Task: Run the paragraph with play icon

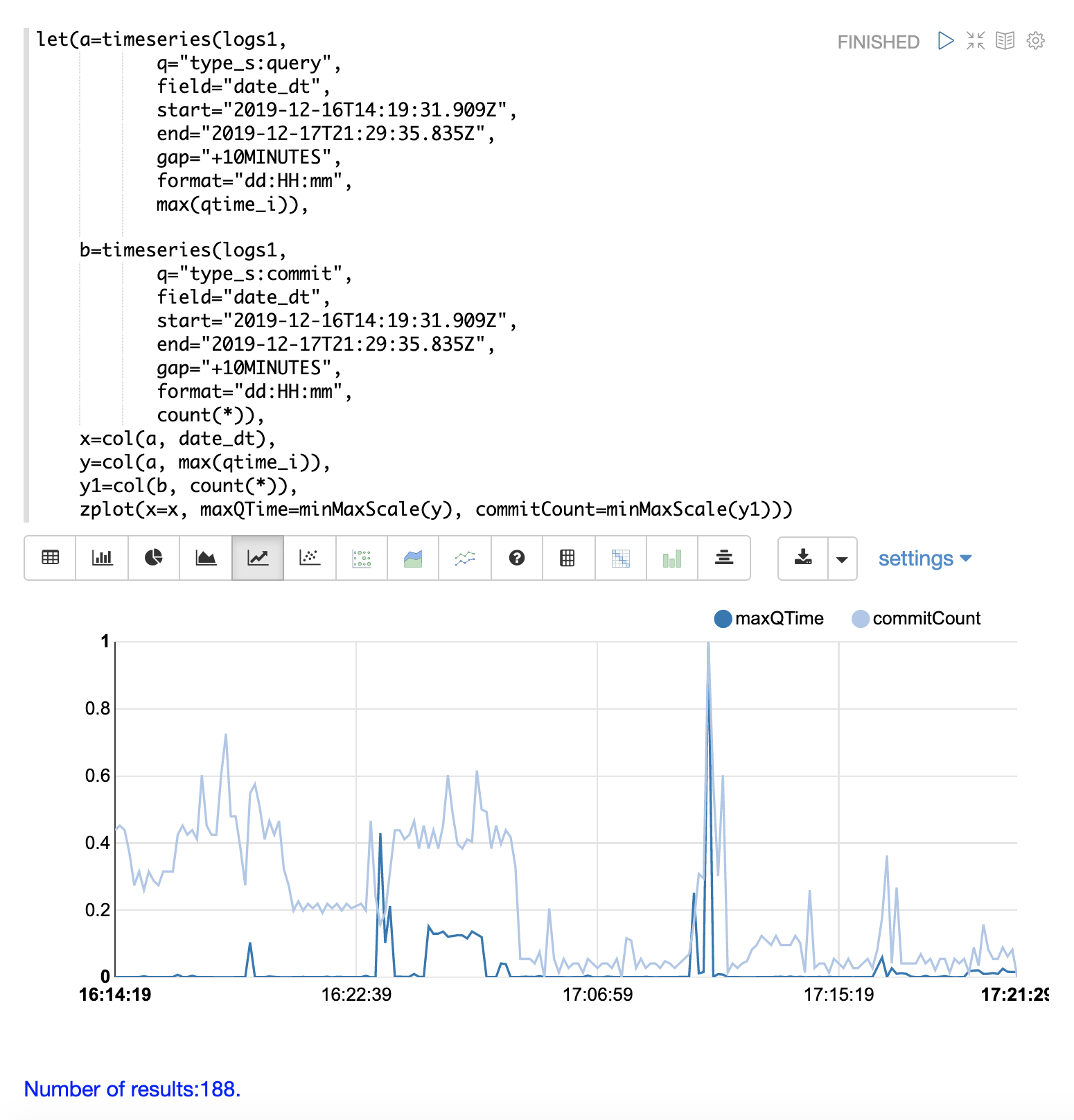Action: tap(945, 41)
